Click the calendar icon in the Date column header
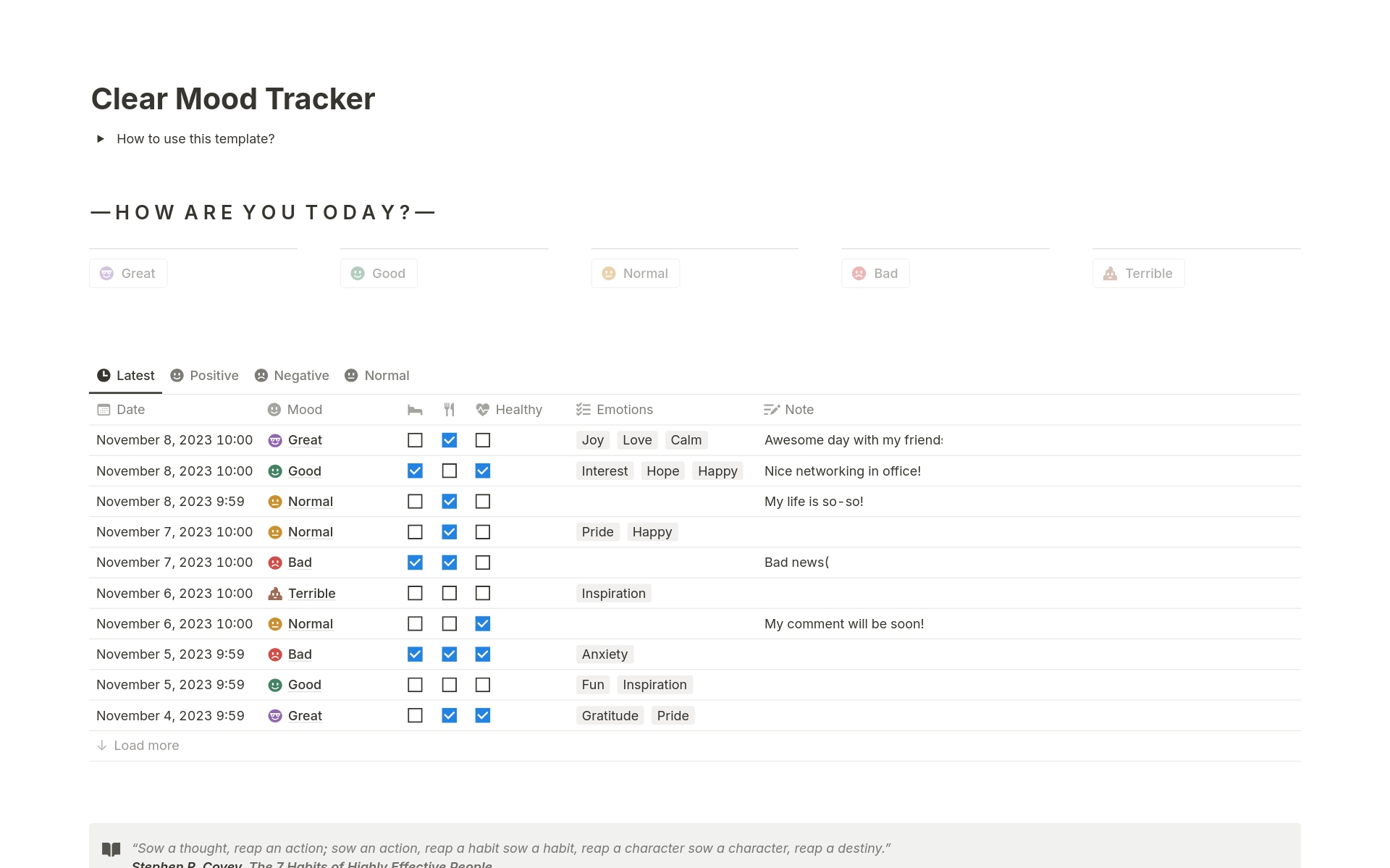1390x868 pixels. [x=103, y=410]
